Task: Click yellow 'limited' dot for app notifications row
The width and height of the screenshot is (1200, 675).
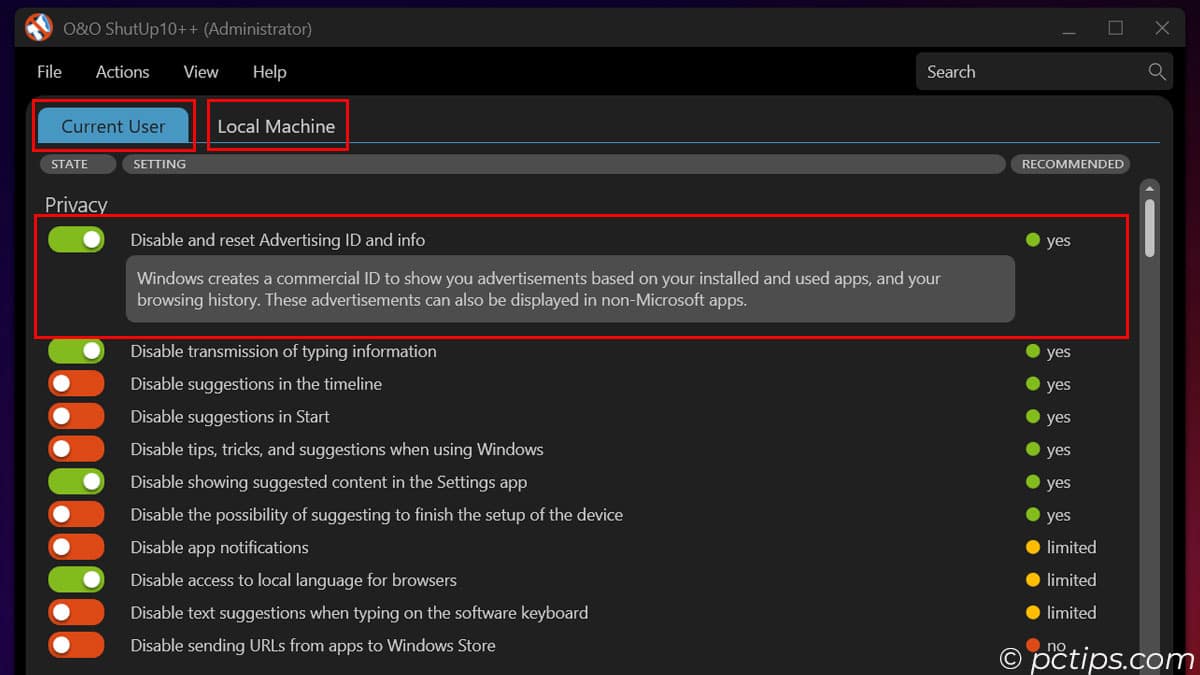Action: click(1033, 547)
